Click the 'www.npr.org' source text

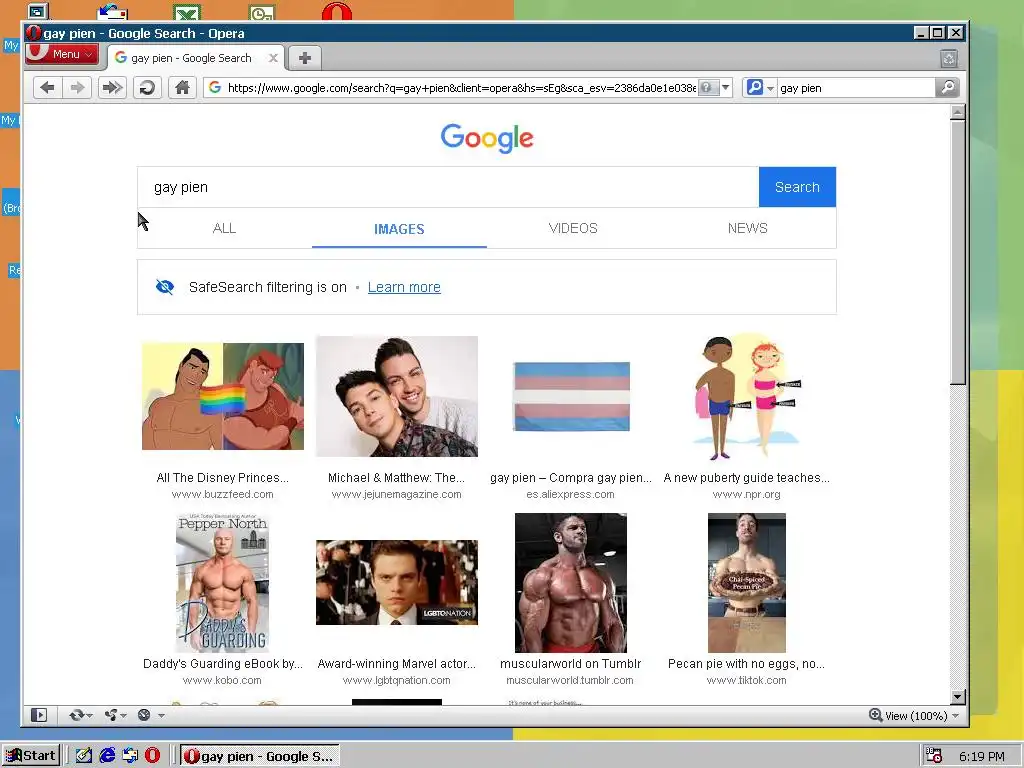pyautogui.click(x=746, y=494)
